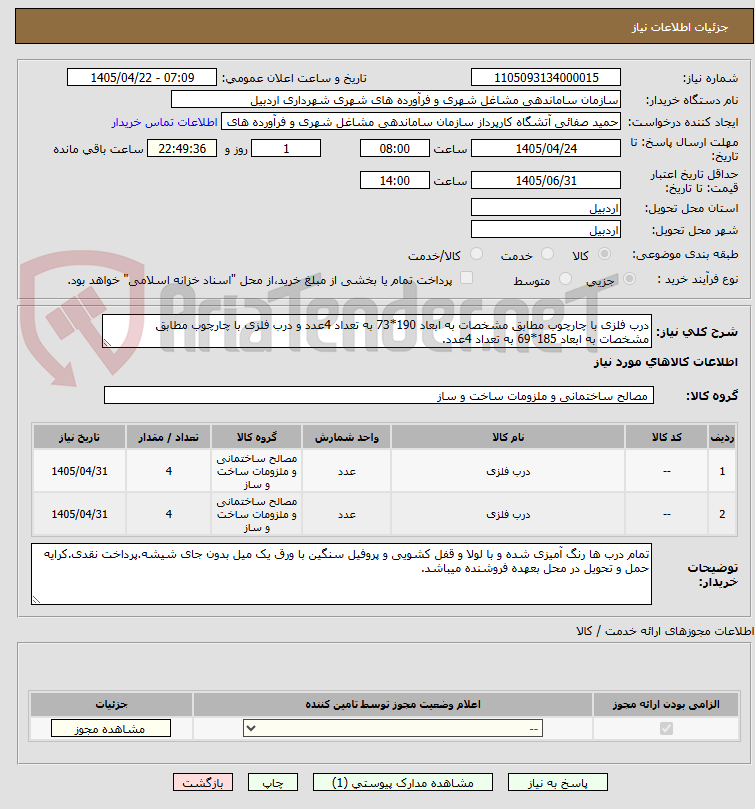Click the remaining time field 22:49:36

point(182,149)
